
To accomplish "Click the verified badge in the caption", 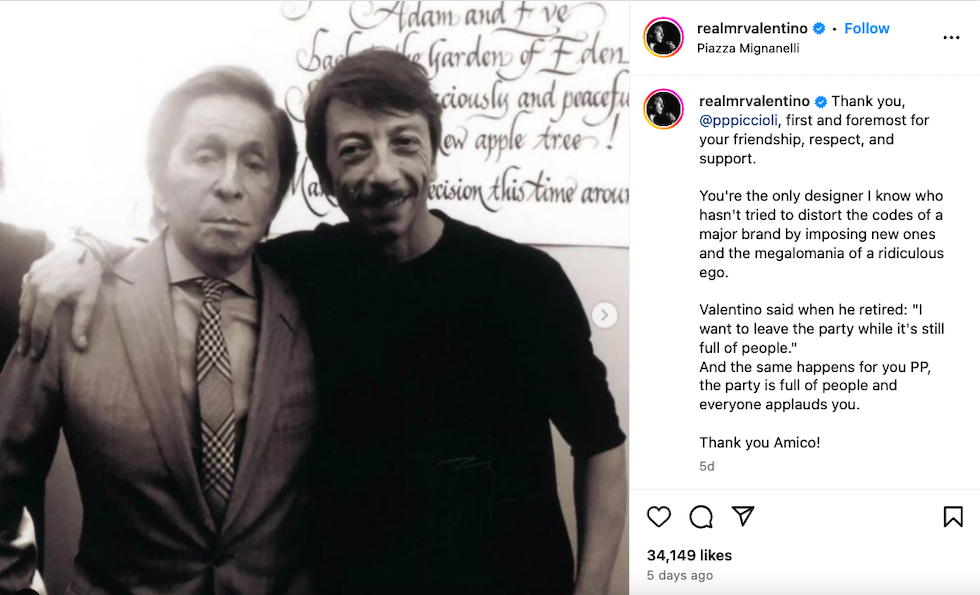I will click(x=821, y=102).
